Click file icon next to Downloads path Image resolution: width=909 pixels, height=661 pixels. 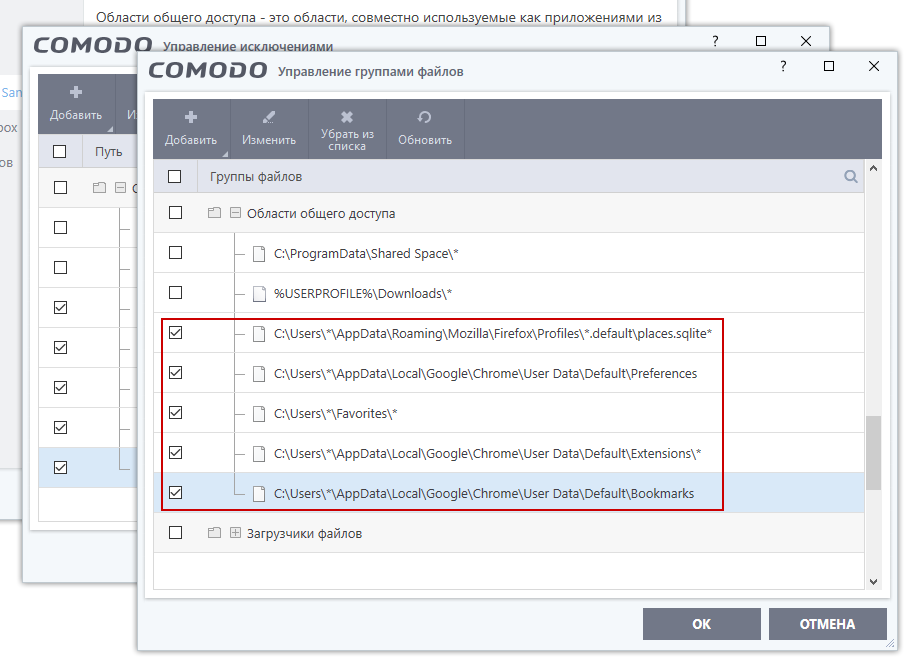point(259,293)
